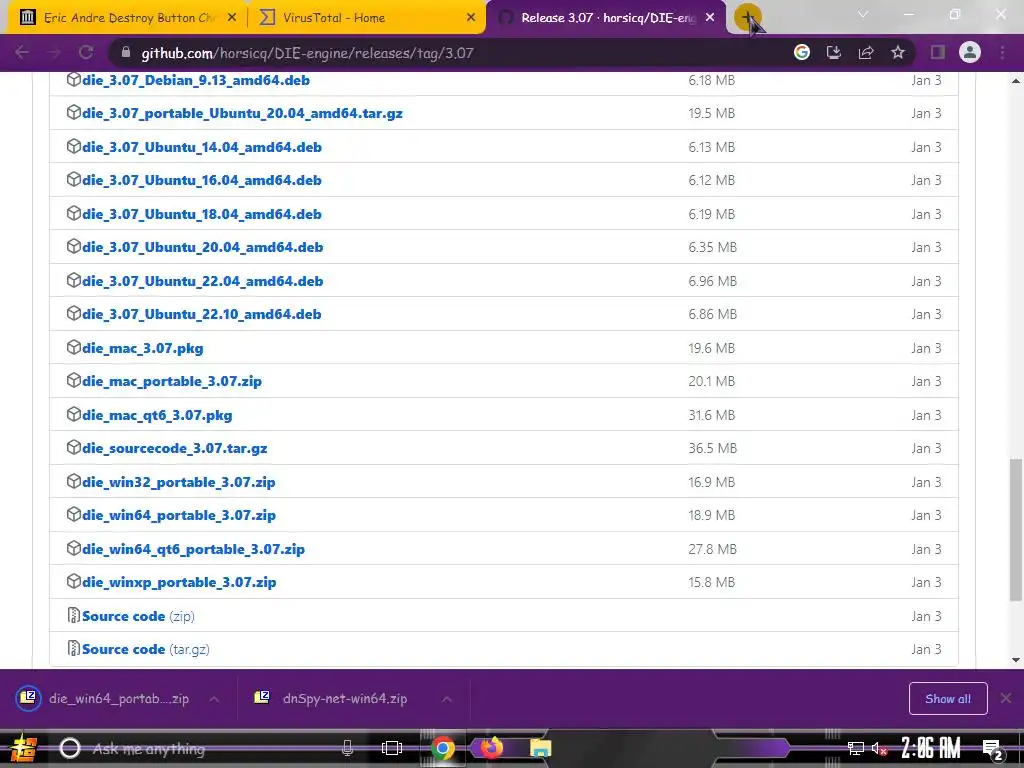Share this page using the share icon
The image size is (1024, 768).
coord(866,52)
